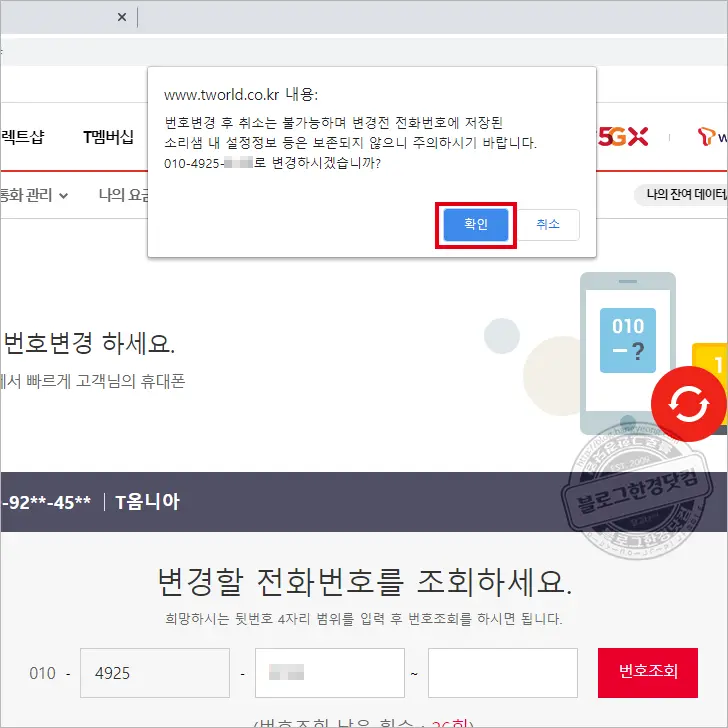Screen dimensions: 728x728
Task: Expand the 통화 관리 dropdown
Action: [x=34, y=195]
